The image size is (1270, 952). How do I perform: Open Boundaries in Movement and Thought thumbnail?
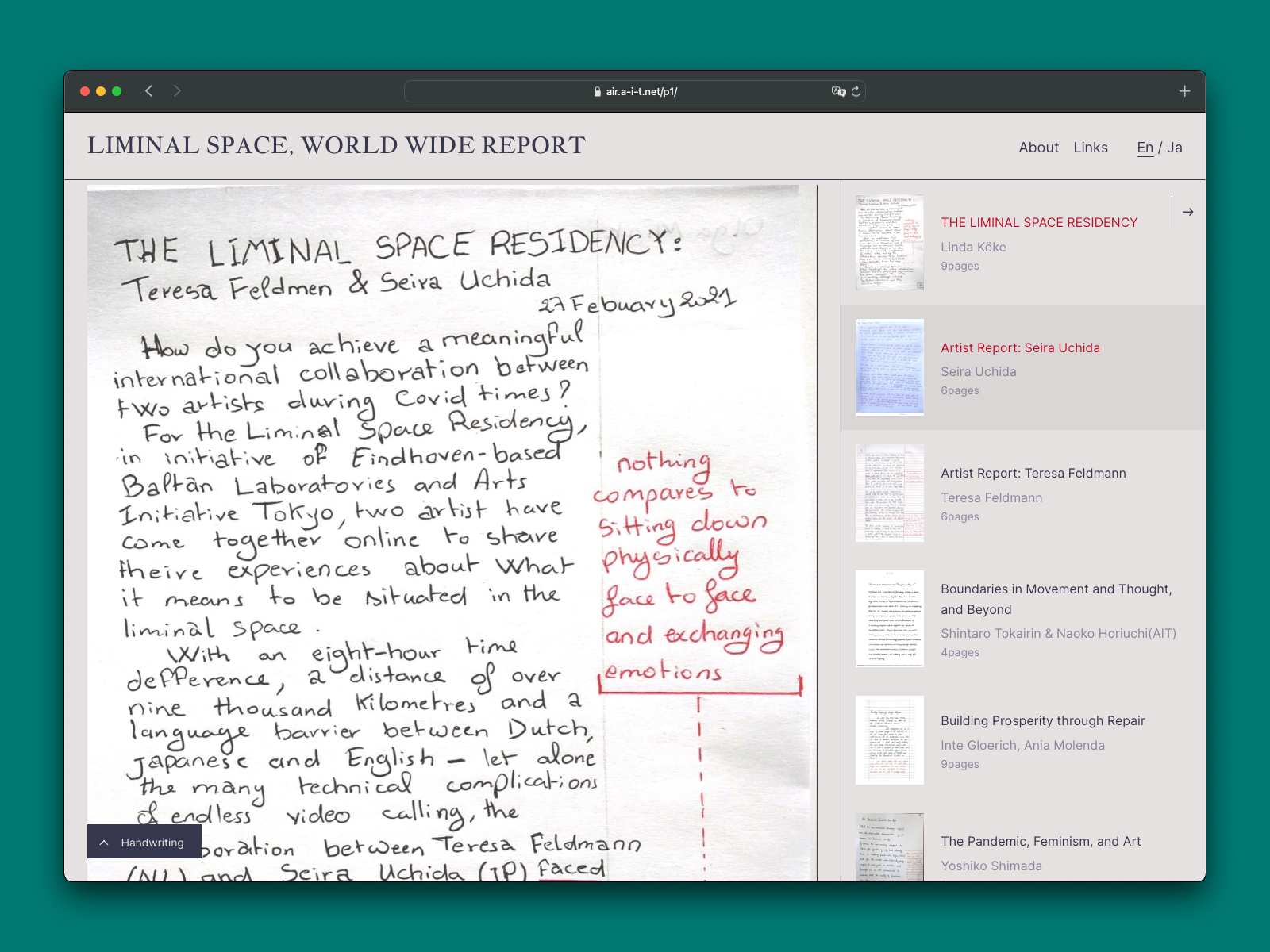coord(889,619)
